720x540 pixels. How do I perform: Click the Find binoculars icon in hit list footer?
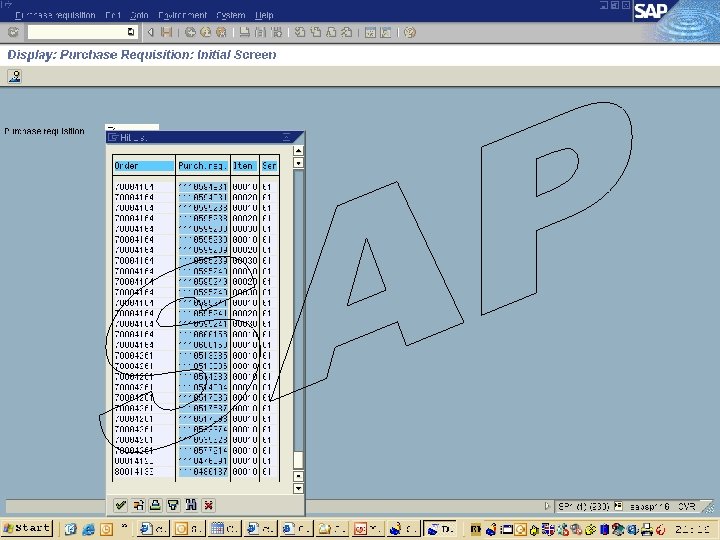(191, 506)
